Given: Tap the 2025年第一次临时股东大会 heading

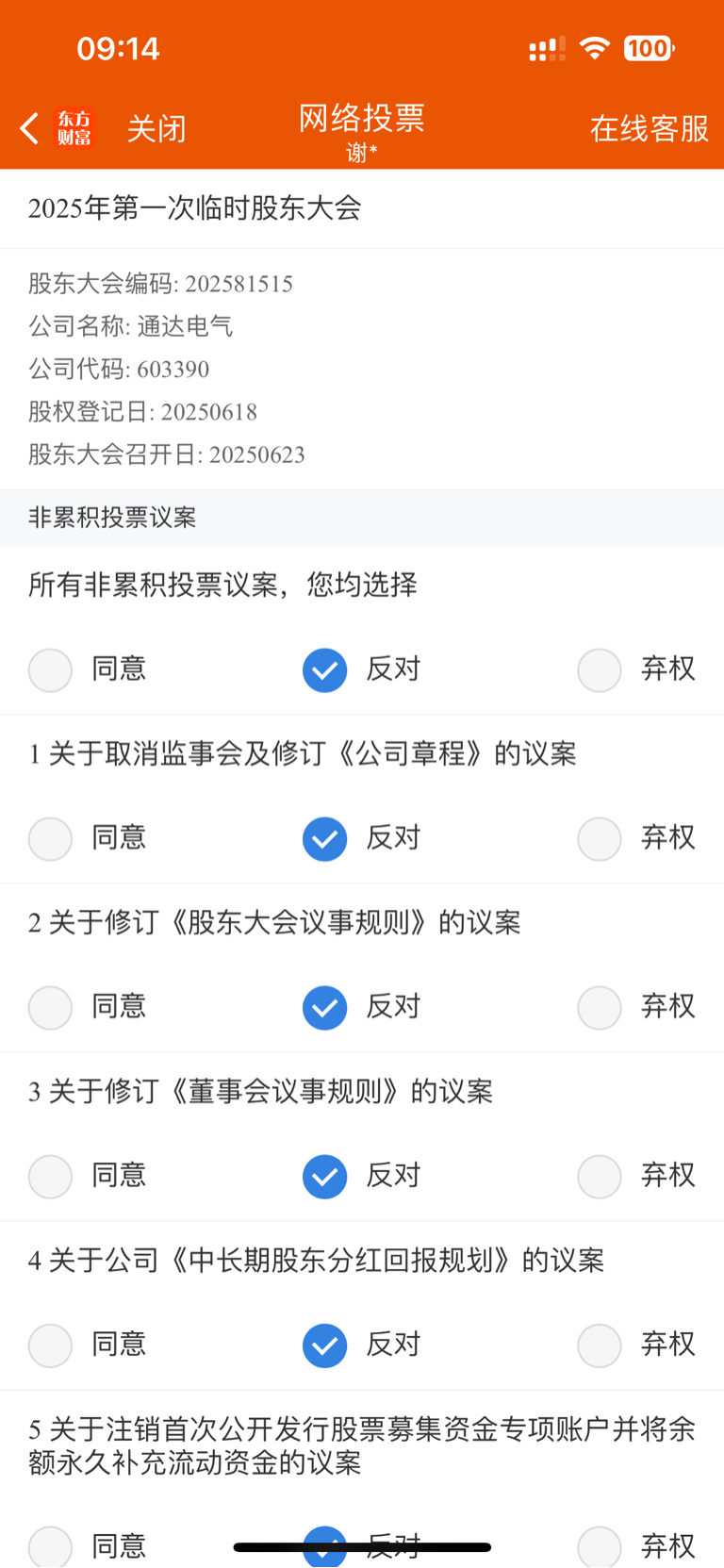Looking at the screenshot, I should [195, 208].
